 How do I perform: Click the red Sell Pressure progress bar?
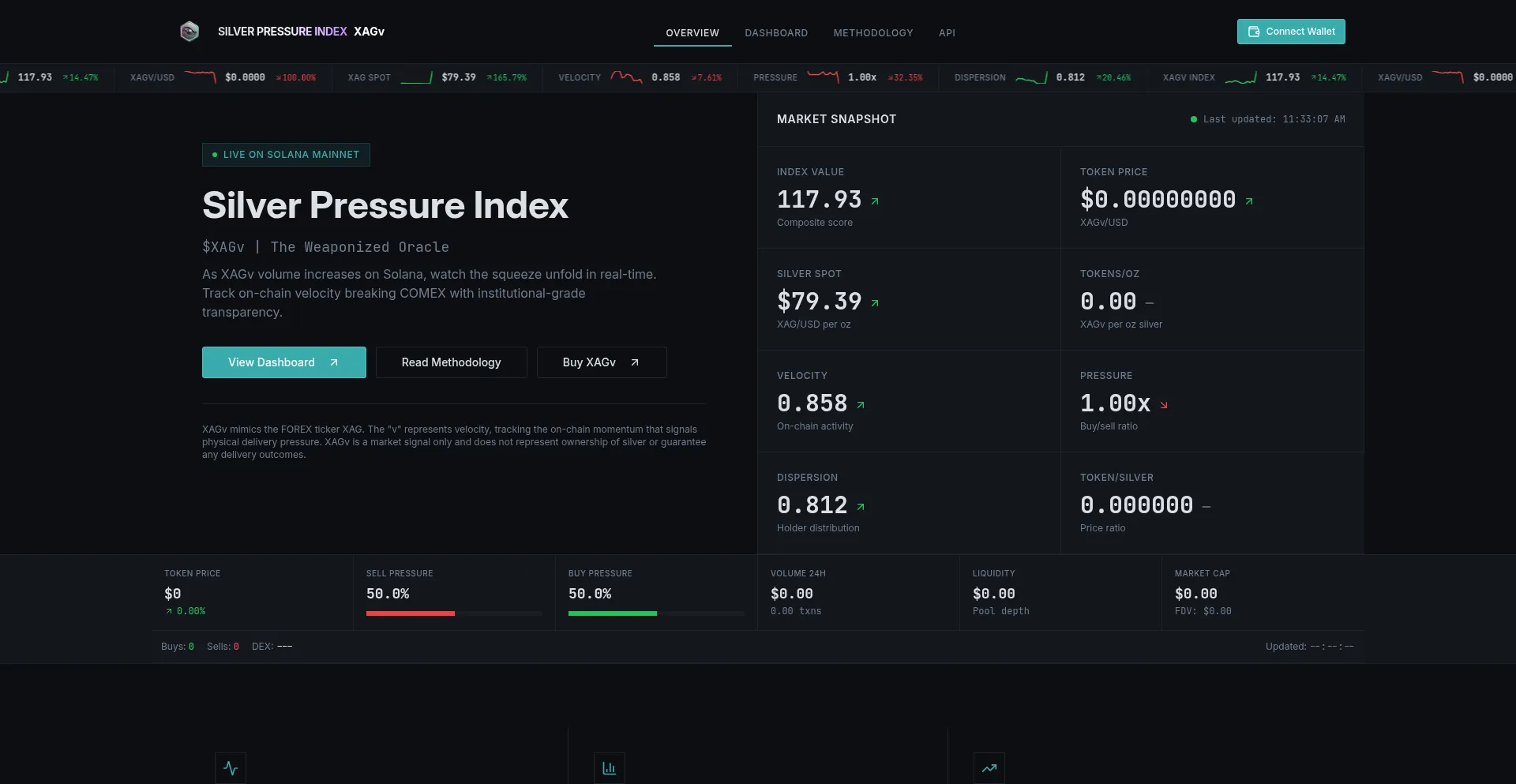point(411,613)
